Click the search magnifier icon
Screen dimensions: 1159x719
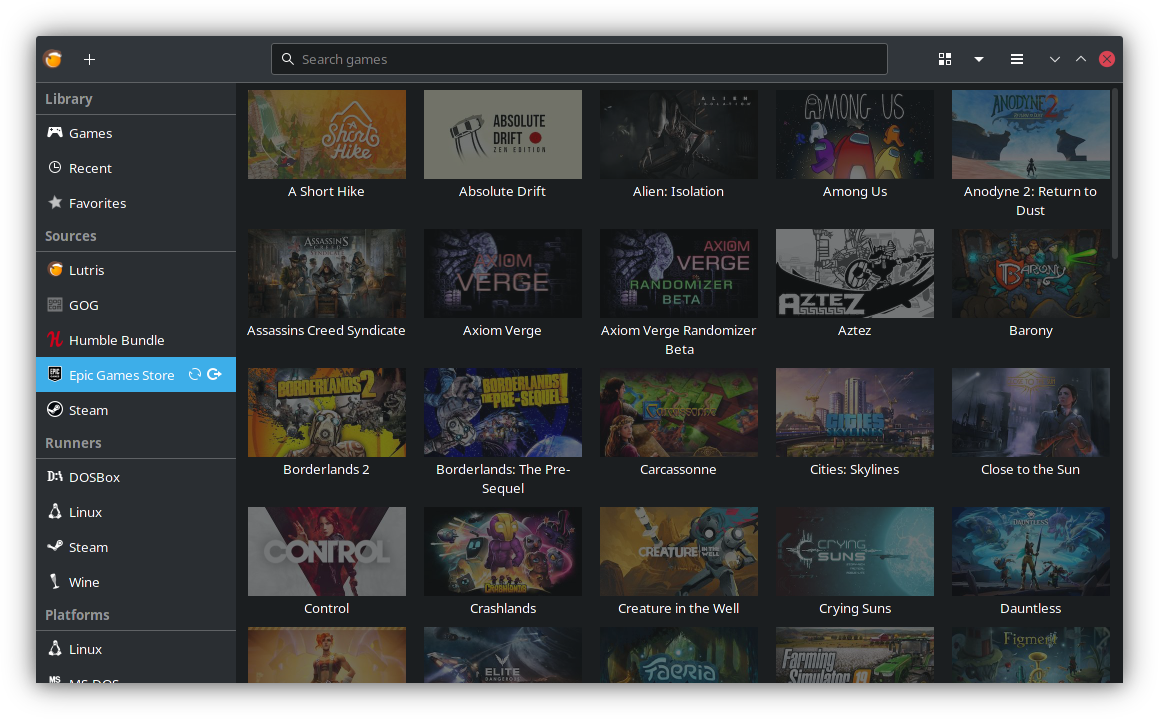tap(288, 59)
